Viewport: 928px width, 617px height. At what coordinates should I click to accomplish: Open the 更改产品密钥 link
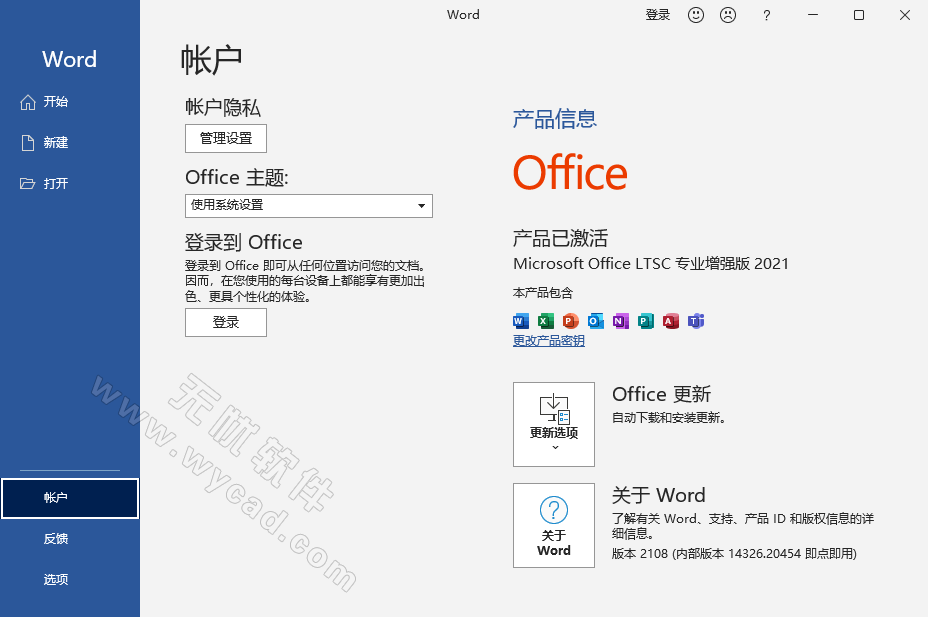(548, 341)
